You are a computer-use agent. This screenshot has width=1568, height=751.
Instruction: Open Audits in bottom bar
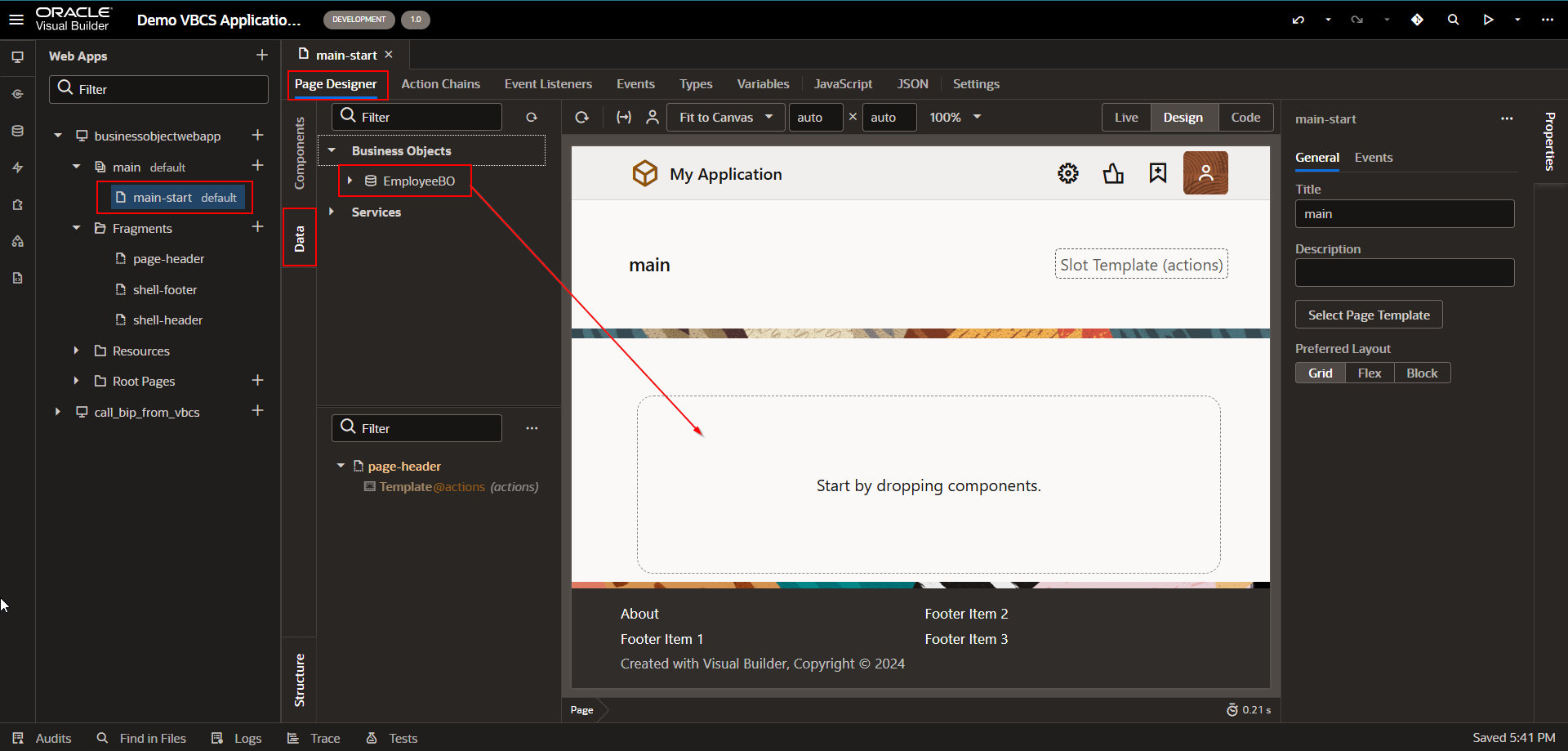42,738
